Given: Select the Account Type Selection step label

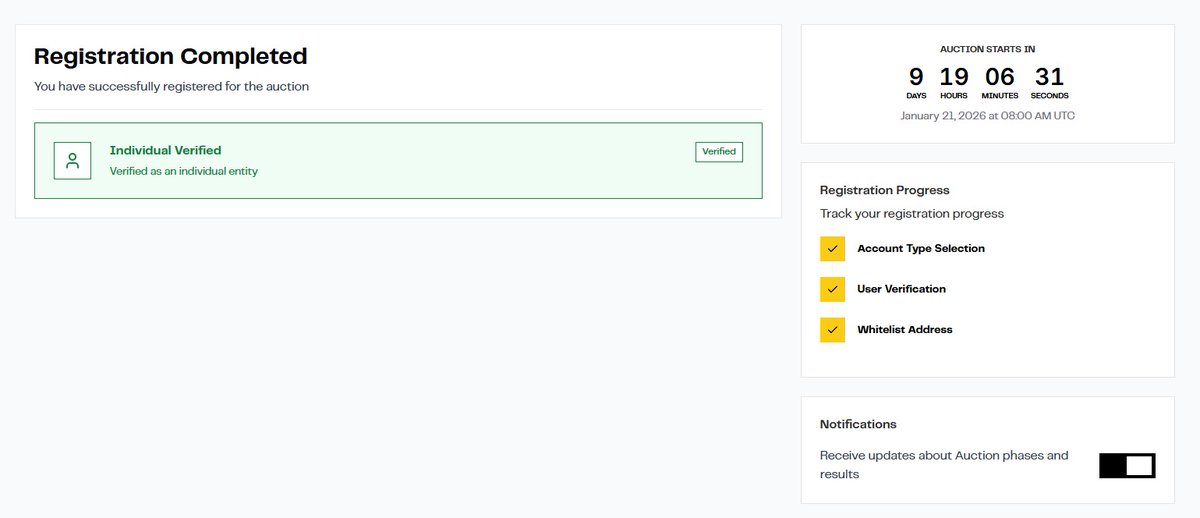Looking at the screenshot, I should [921, 249].
